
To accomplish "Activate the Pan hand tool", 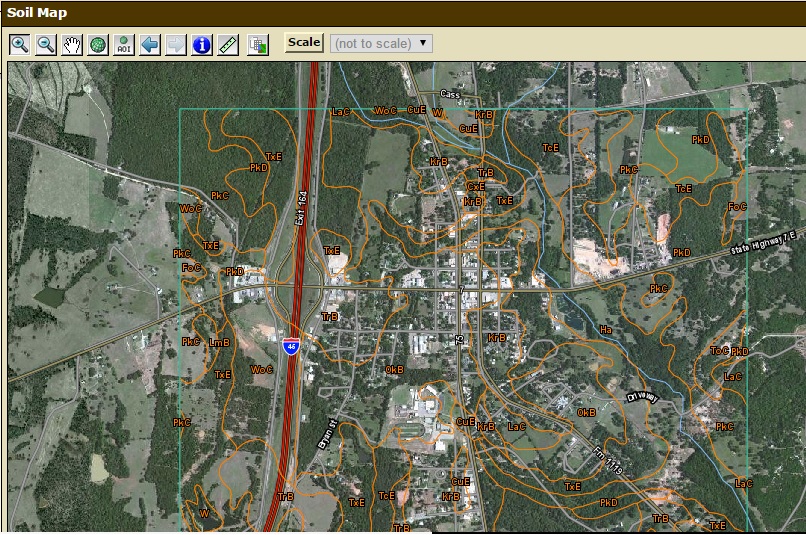I will [72, 45].
